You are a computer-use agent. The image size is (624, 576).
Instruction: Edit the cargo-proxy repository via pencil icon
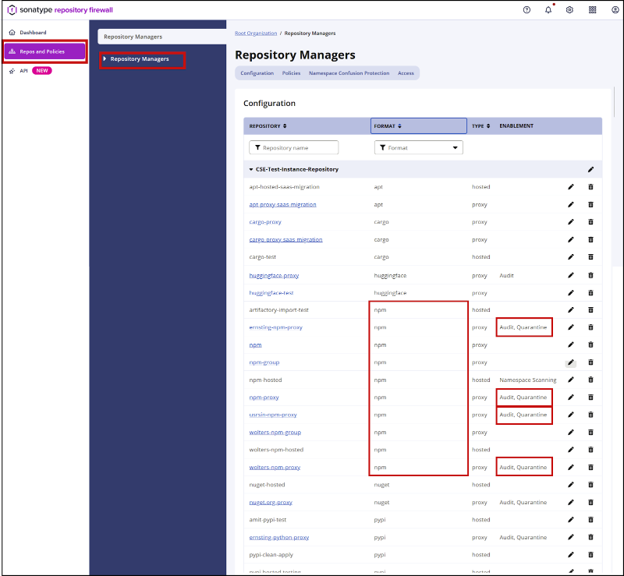[x=571, y=222]
